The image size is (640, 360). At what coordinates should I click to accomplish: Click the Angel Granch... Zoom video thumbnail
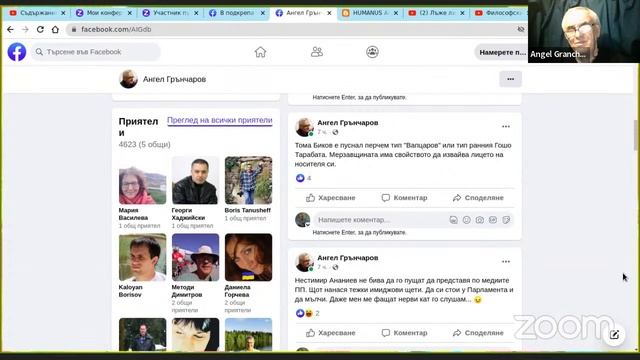tap(584, 31)
